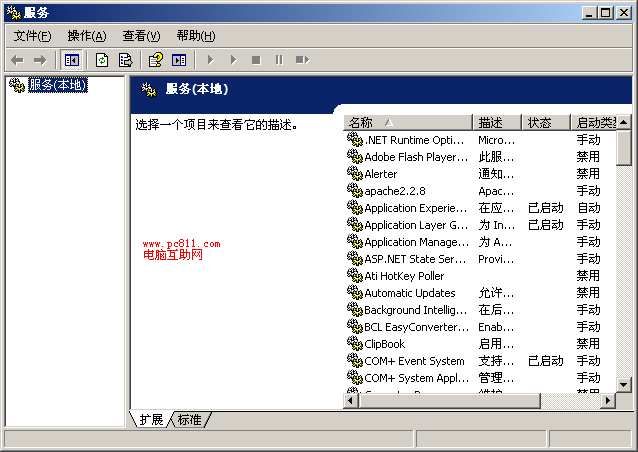This screenshot has width=638, height=452.
Task: Click the Pause Service icon
Action: 279,60
